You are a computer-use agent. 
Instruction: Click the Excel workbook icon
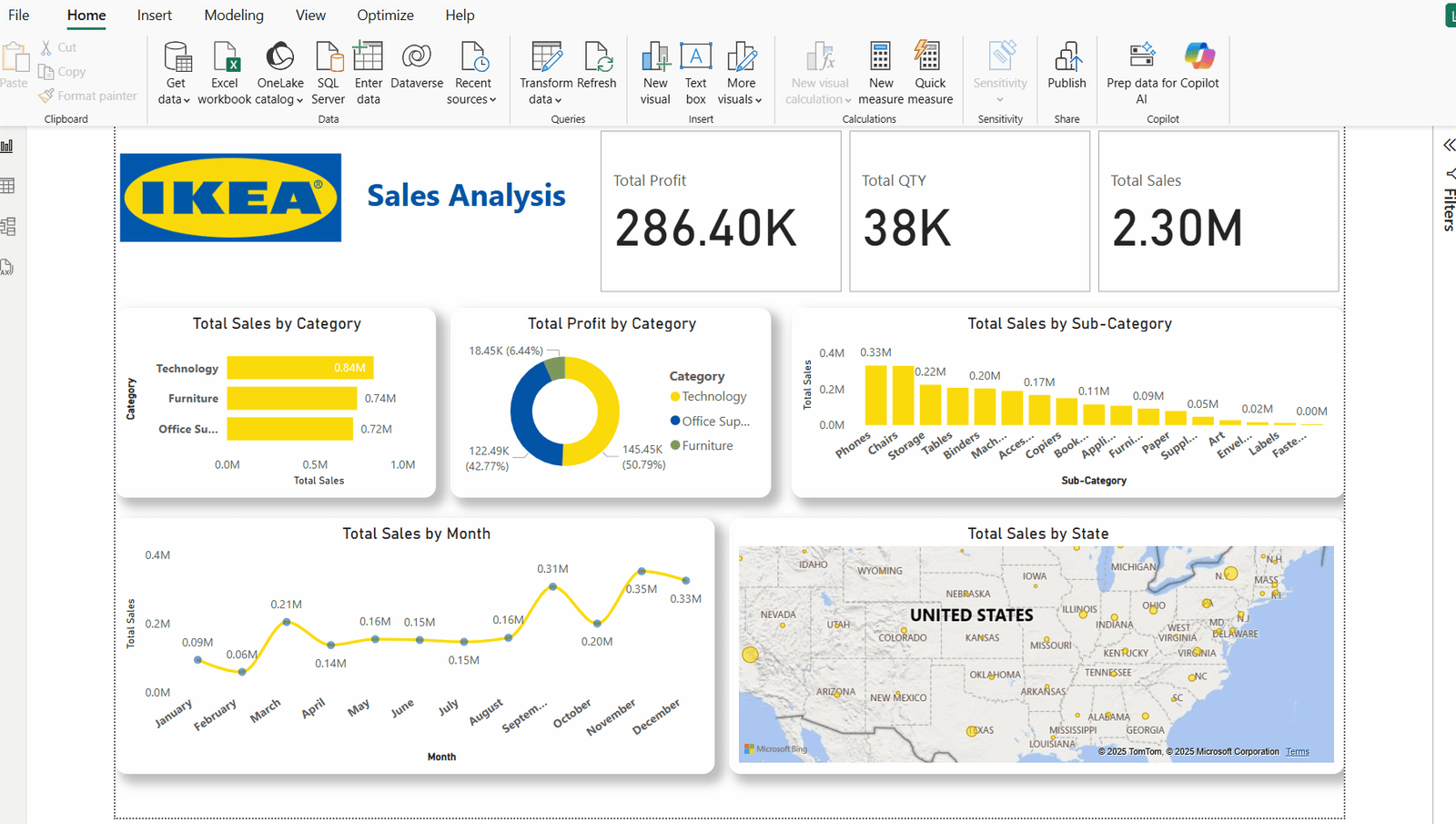coord(225,57)
